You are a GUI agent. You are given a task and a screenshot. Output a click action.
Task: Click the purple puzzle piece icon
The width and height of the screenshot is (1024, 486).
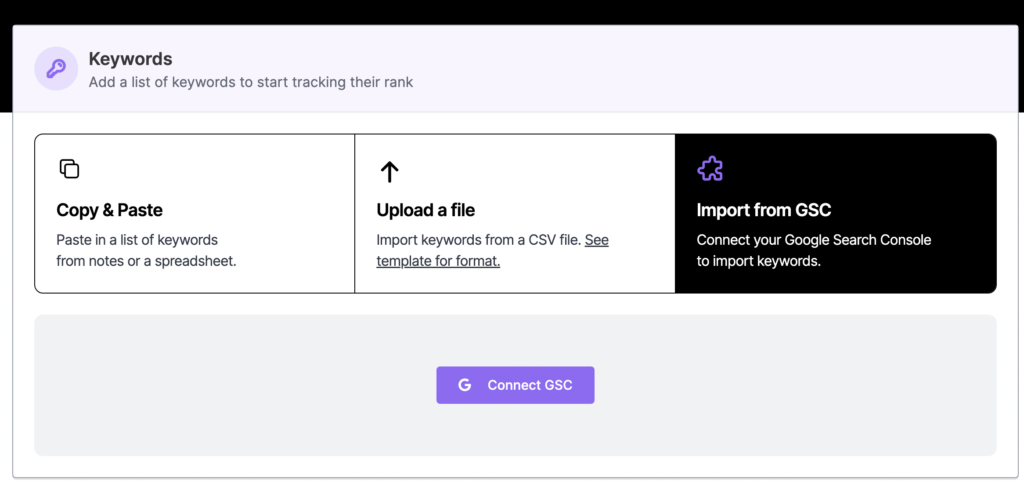tap(710, 169)
